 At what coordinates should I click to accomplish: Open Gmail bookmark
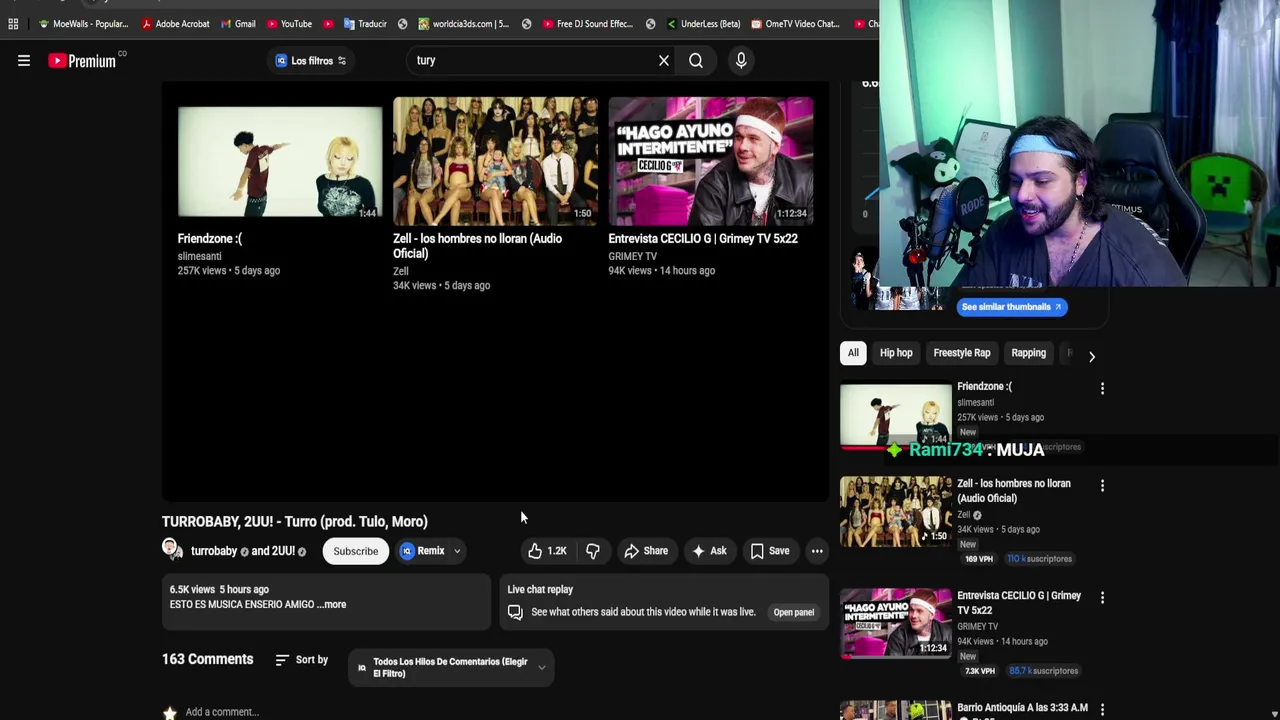pyautogui.click(x=239, y=24)
